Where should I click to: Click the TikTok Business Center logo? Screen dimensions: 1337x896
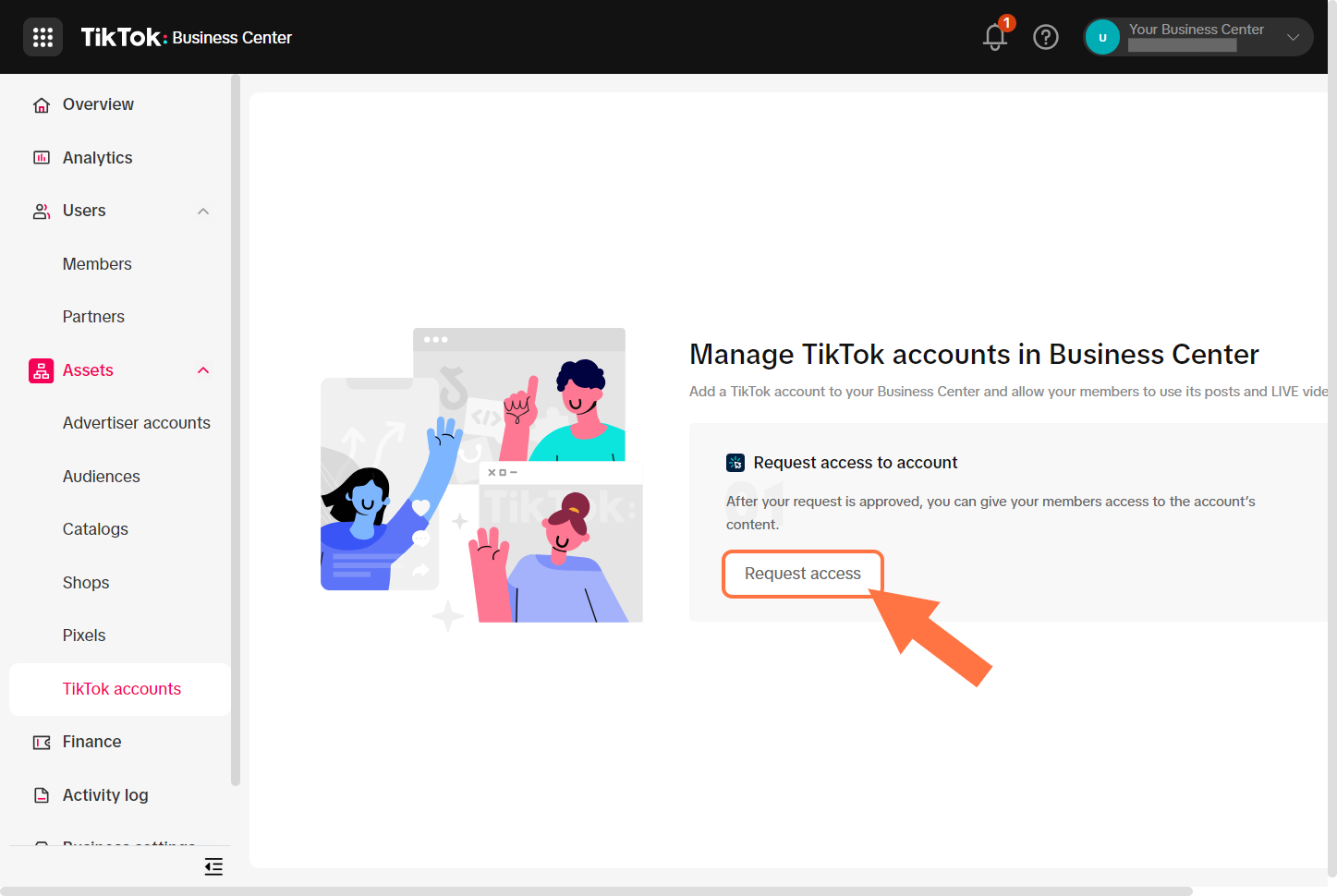pyautogui.click(x=186, y=37)
